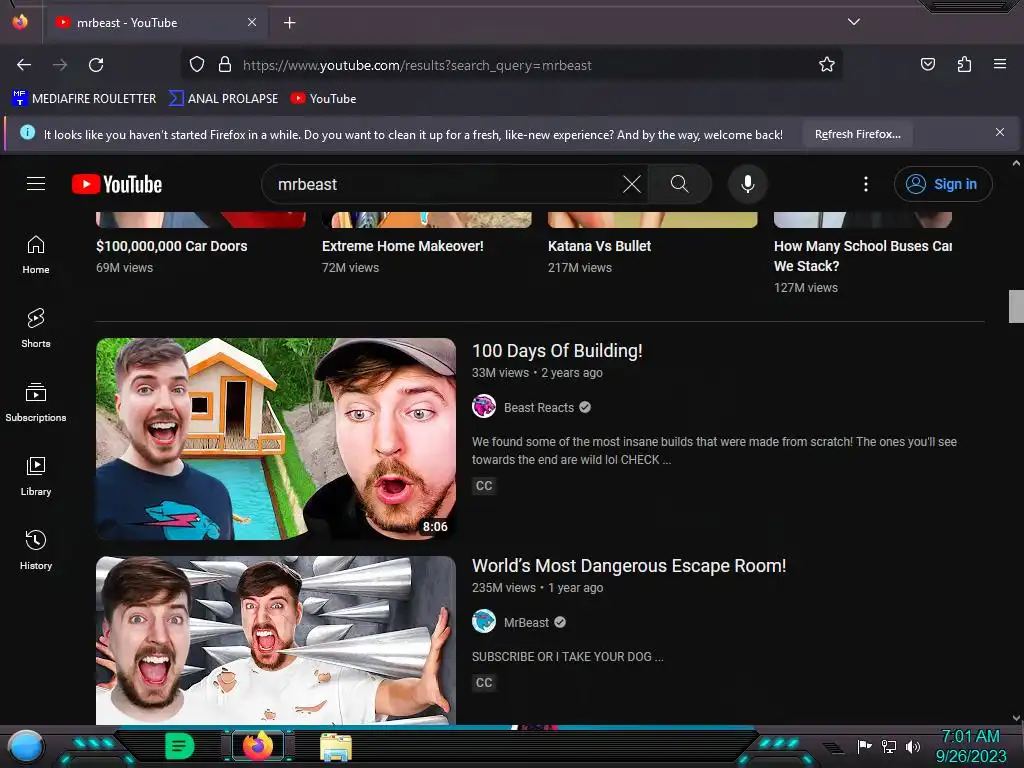Go to YouTube home via the logo

point(117,184)
